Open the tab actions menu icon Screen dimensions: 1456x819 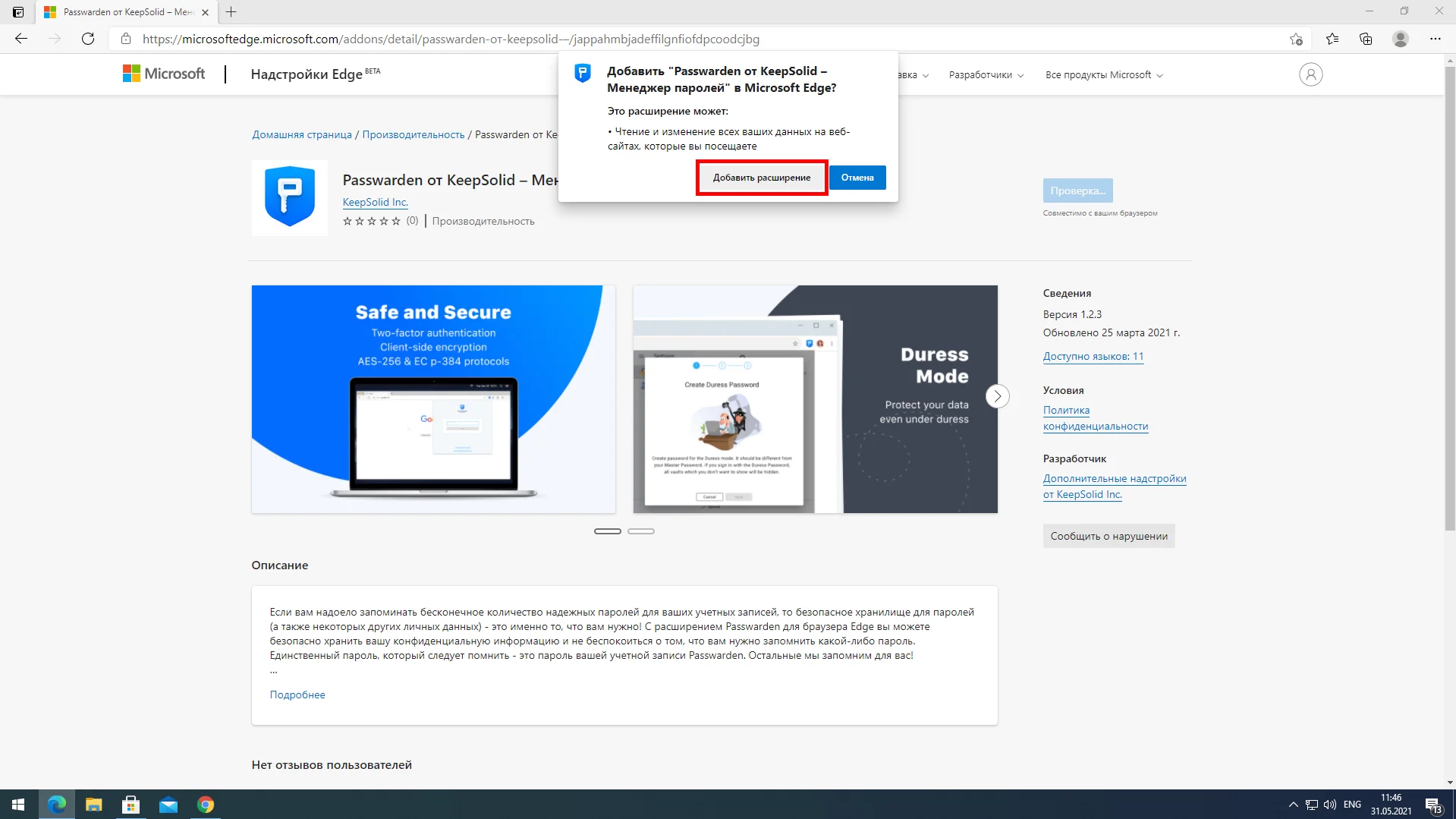click(x=18, y=12)
